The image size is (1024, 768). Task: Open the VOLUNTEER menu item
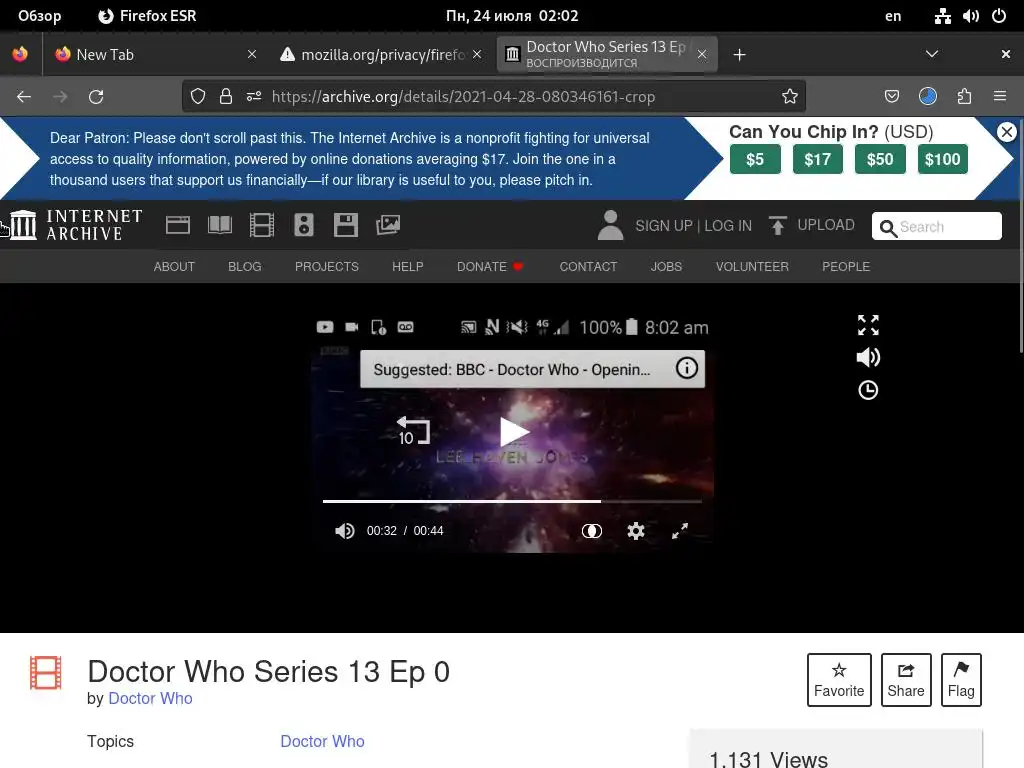click(x=752, y=266)
